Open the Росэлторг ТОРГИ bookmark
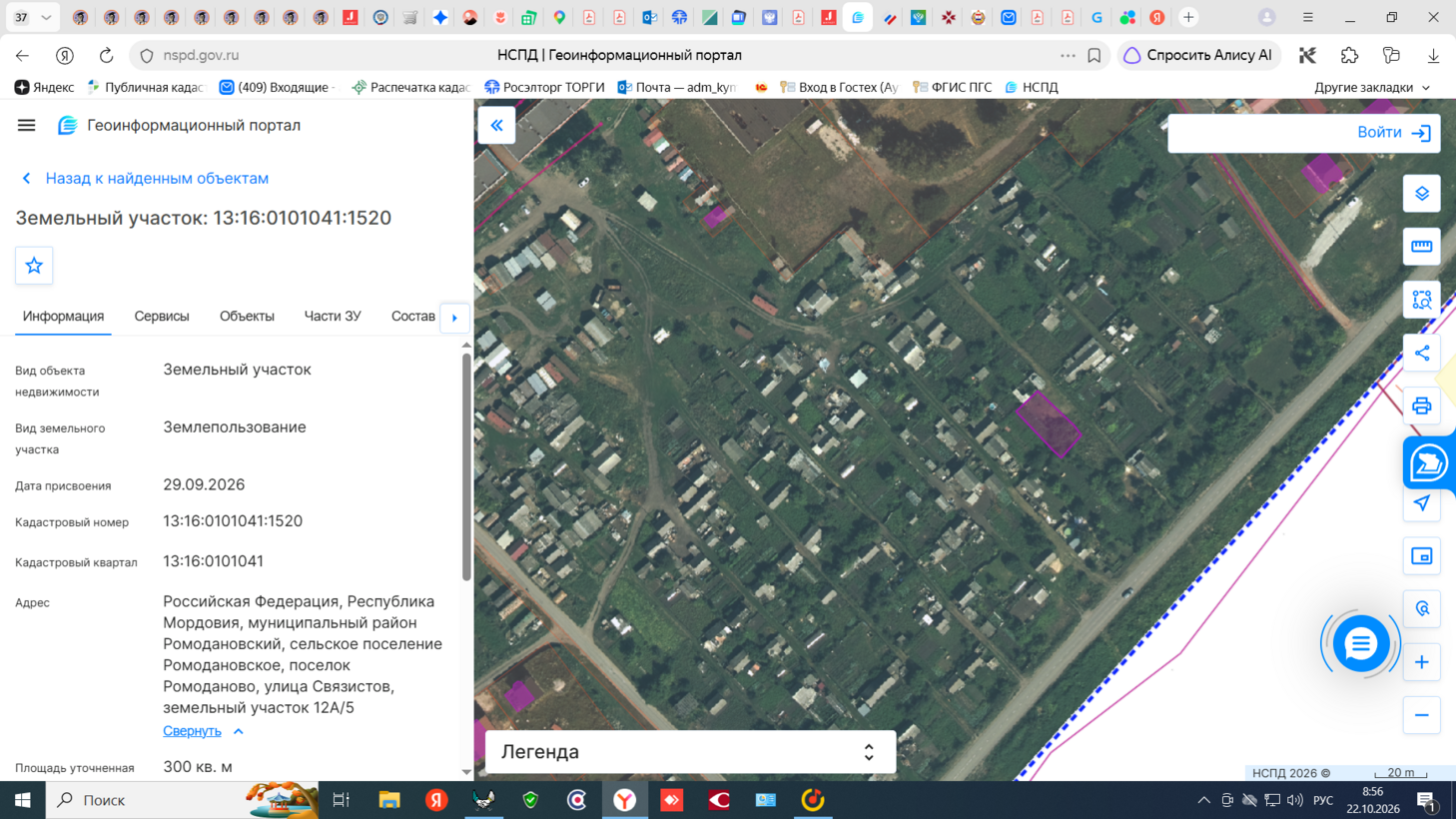This screenshot has height=819, width=1456. pos(544,87)
